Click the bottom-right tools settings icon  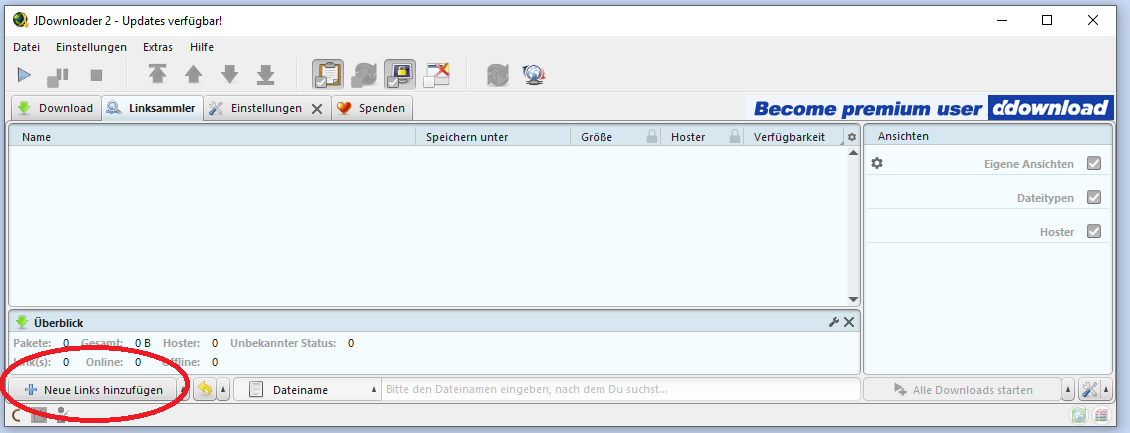coord(1090,390)
